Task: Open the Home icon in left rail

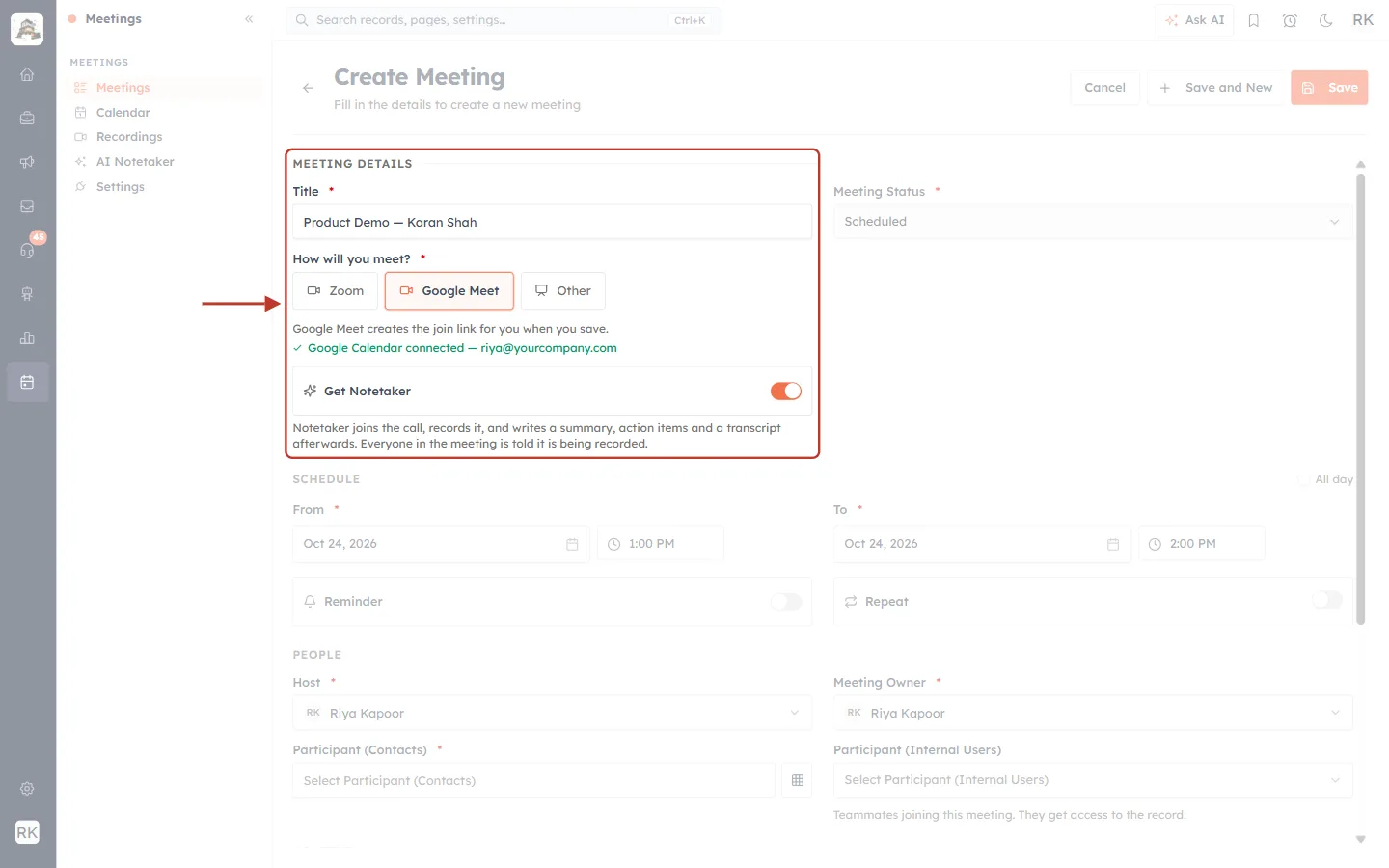Action: (x=27, y=74)
